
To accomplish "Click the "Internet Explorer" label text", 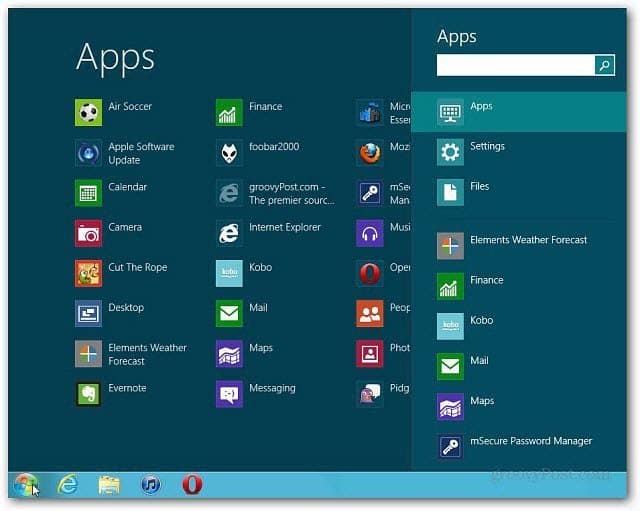I will click(285, 227).
